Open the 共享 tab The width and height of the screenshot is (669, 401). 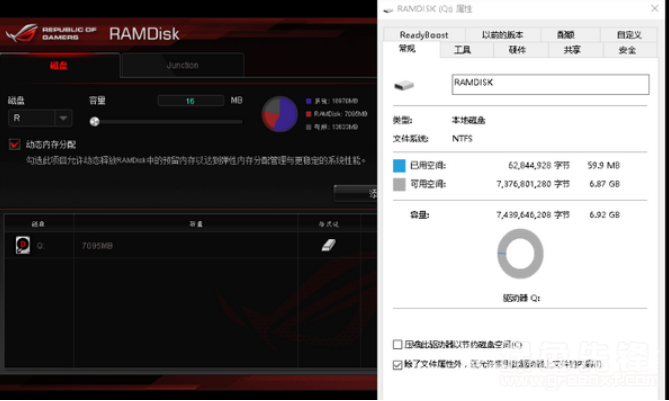[x=572, y=50]
